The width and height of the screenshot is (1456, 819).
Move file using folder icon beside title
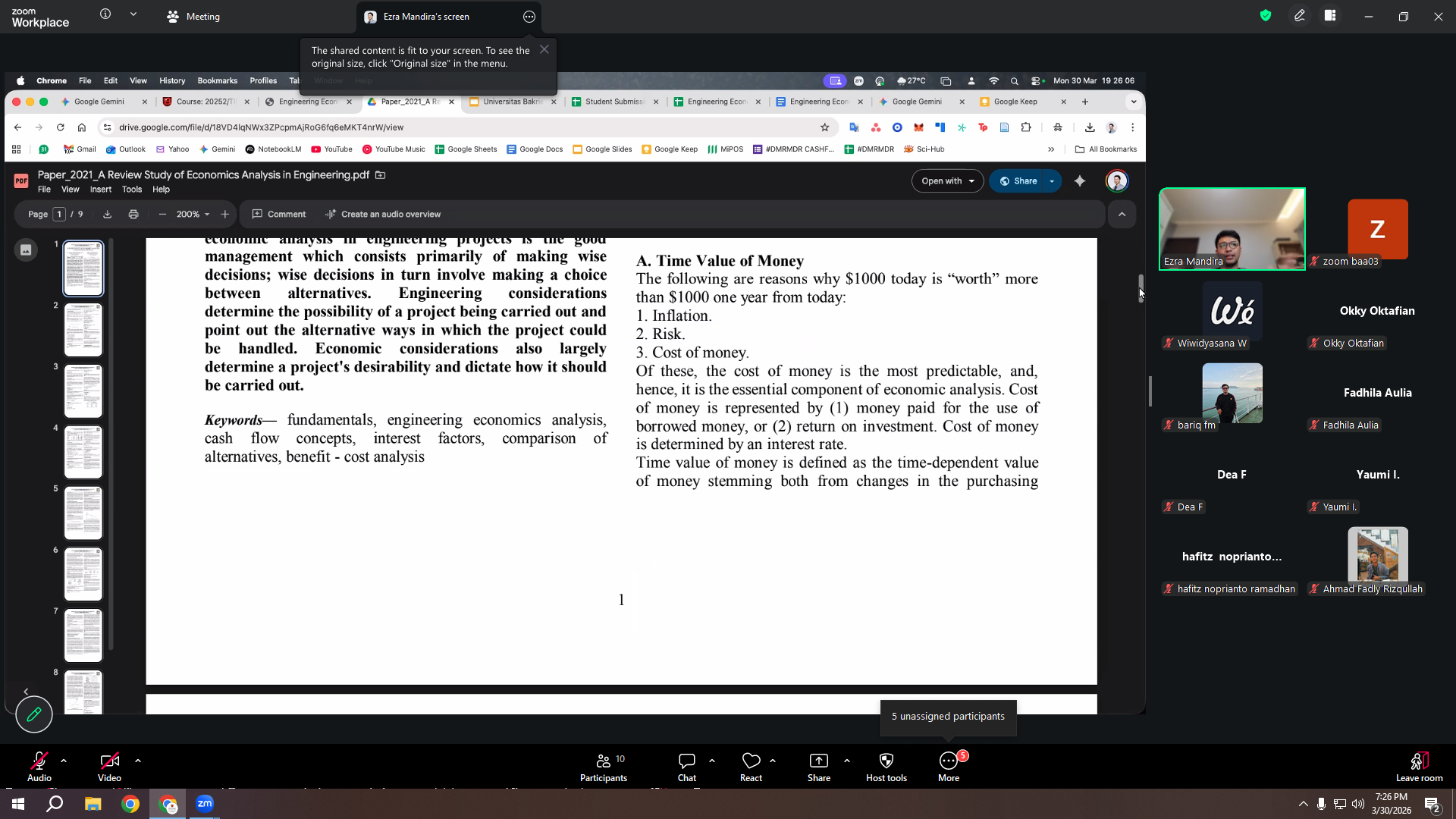tap(381, 175)
